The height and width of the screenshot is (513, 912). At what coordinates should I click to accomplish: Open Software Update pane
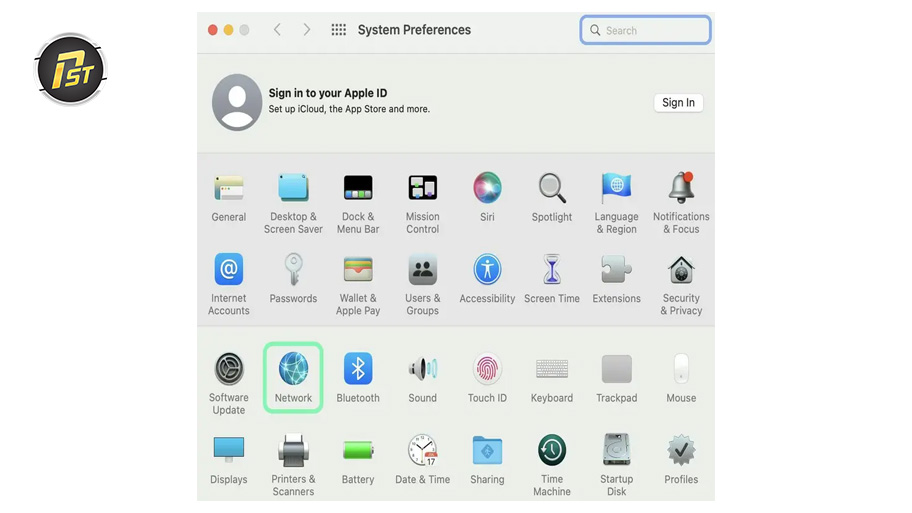pyautogui.click(x=229, y=384)
